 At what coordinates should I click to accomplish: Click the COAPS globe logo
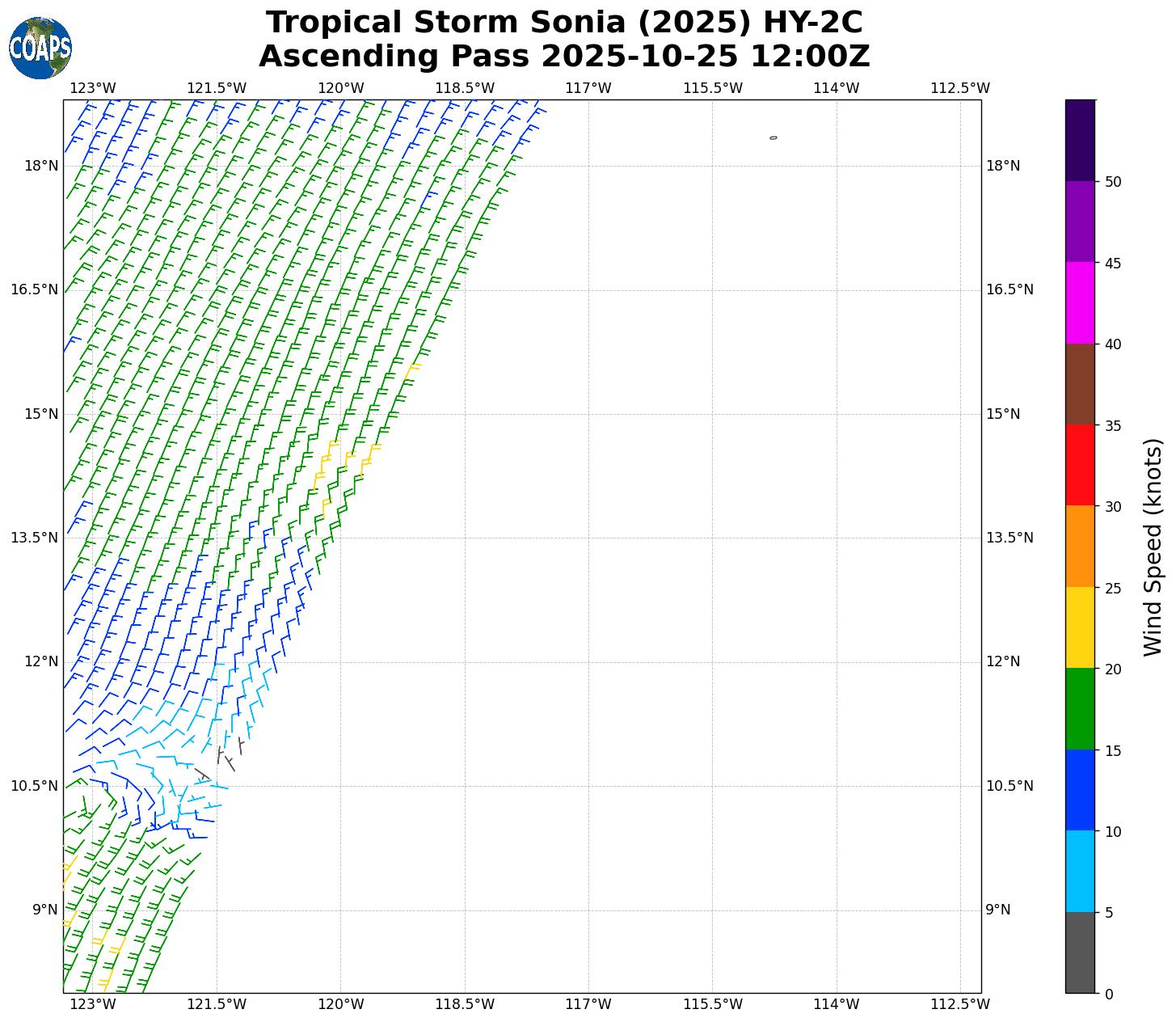tap(40, 49)
